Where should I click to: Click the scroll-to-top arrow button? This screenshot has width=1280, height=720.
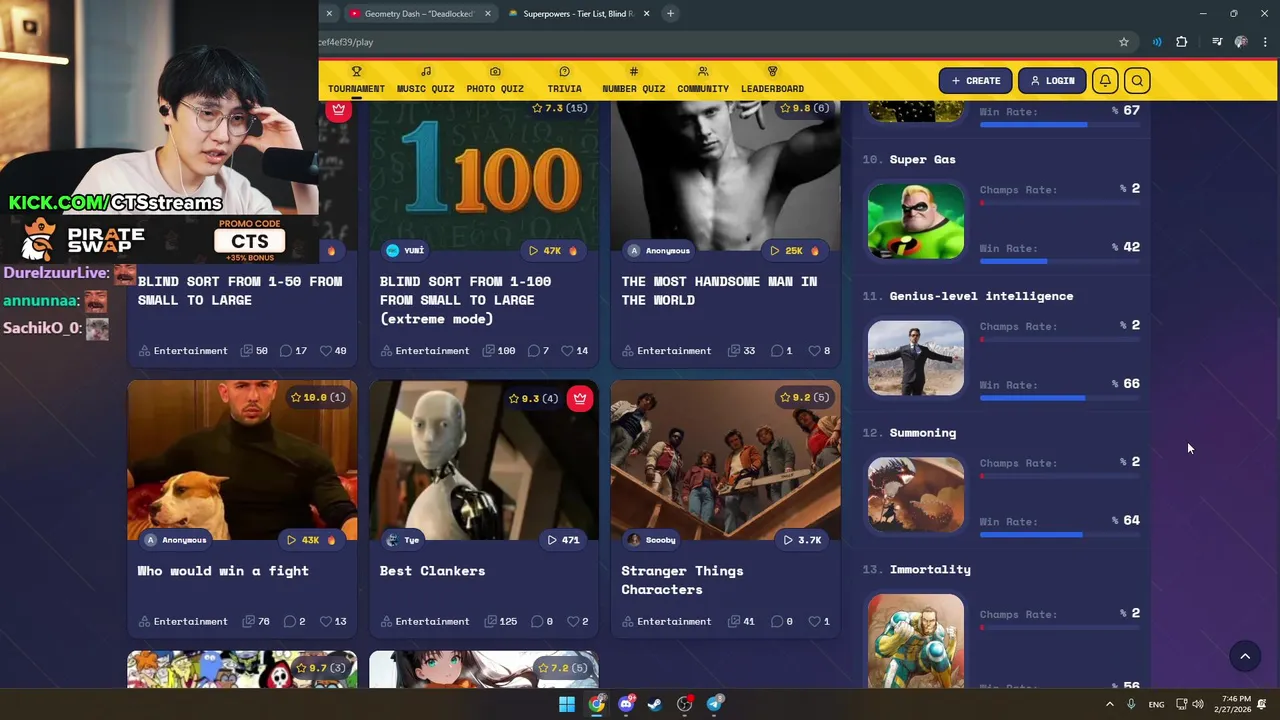click(x=1245, y=656)
